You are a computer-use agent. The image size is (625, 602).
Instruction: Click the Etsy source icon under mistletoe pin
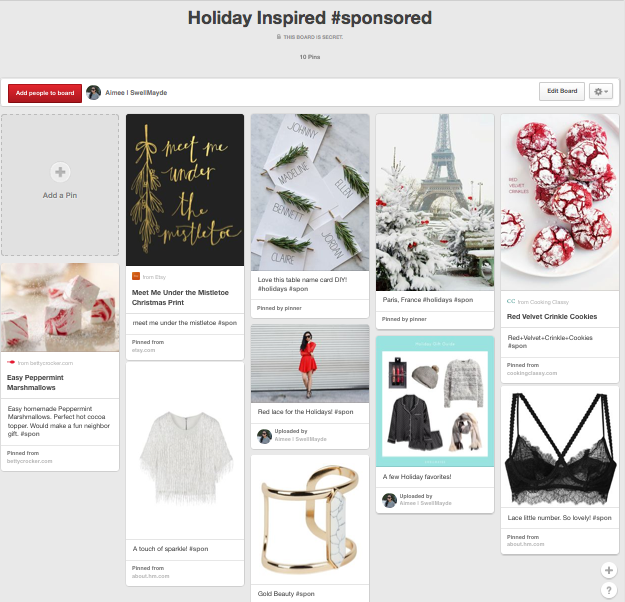tap(136, 276)
